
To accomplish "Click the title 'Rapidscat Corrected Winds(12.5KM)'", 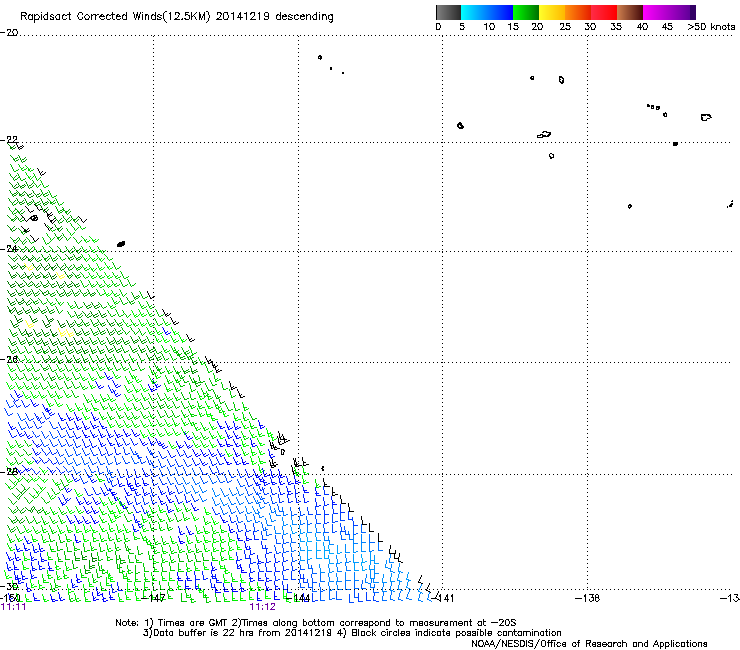I will (x=115, y=17).
